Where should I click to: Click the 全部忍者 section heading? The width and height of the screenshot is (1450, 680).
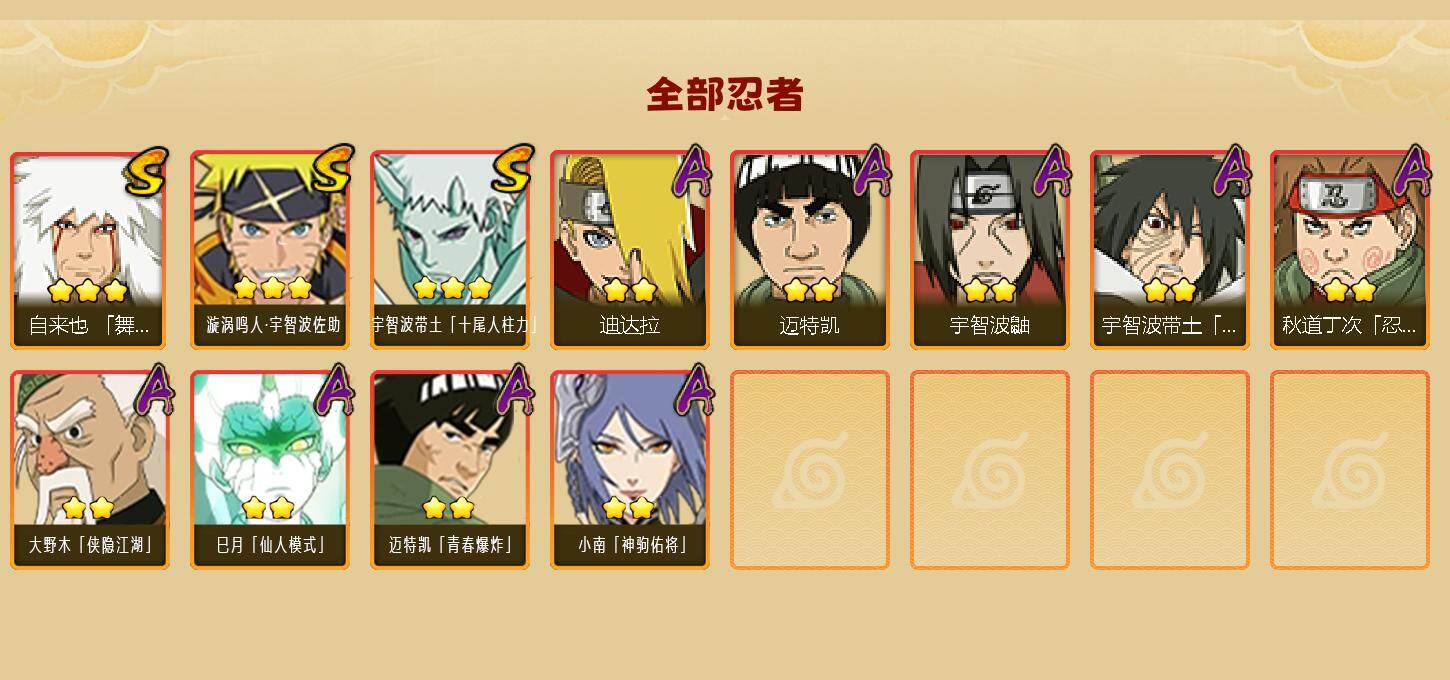[725, 95]
